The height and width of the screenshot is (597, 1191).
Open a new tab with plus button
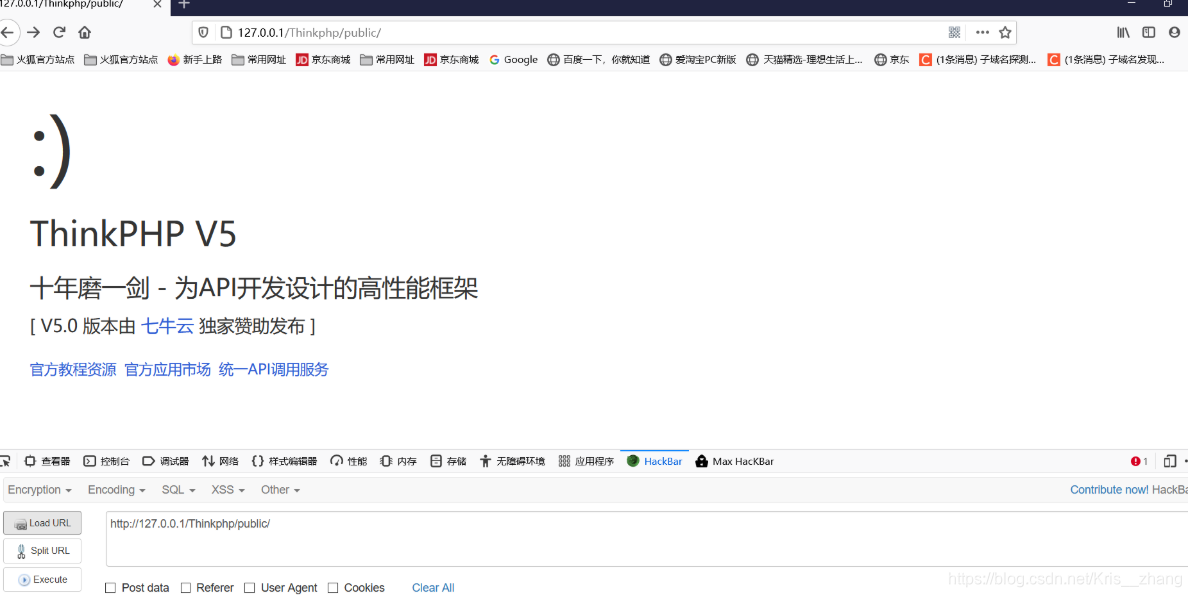pos(184,5)
